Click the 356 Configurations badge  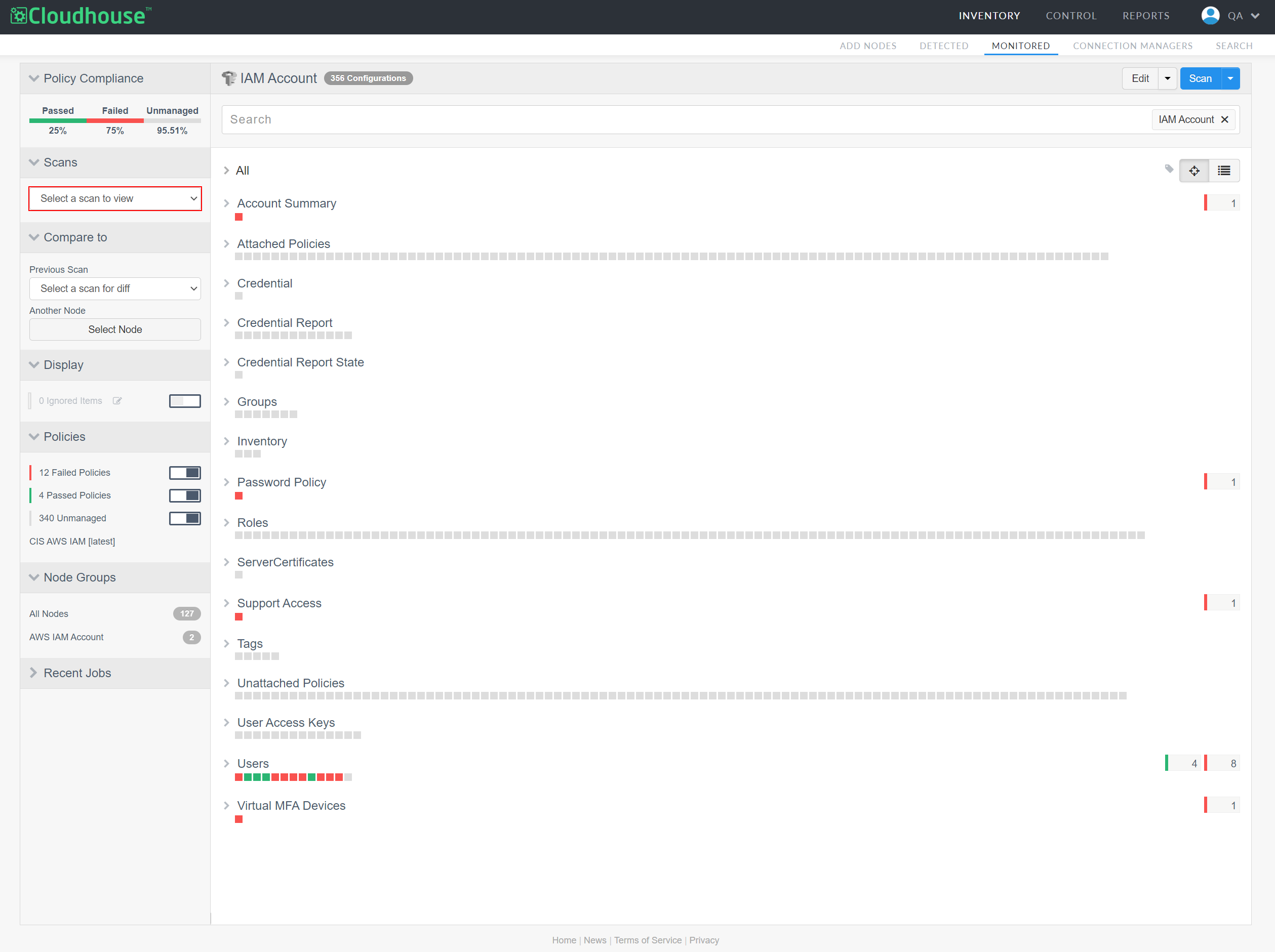click(x=368, y=78)
